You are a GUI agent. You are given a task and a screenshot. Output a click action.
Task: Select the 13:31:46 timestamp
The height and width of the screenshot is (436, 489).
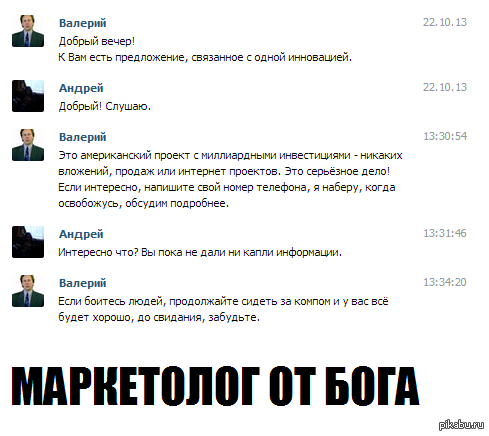445,233
